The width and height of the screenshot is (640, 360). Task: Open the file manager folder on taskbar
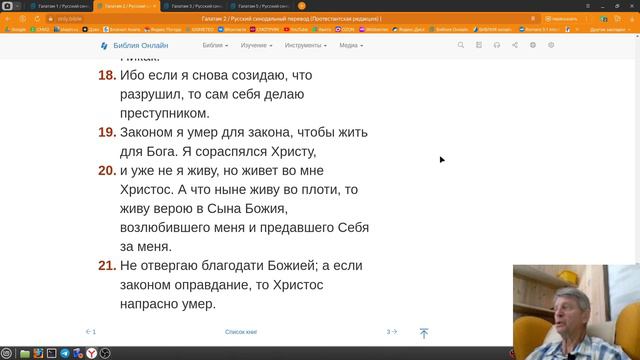[x=25, y=353]
